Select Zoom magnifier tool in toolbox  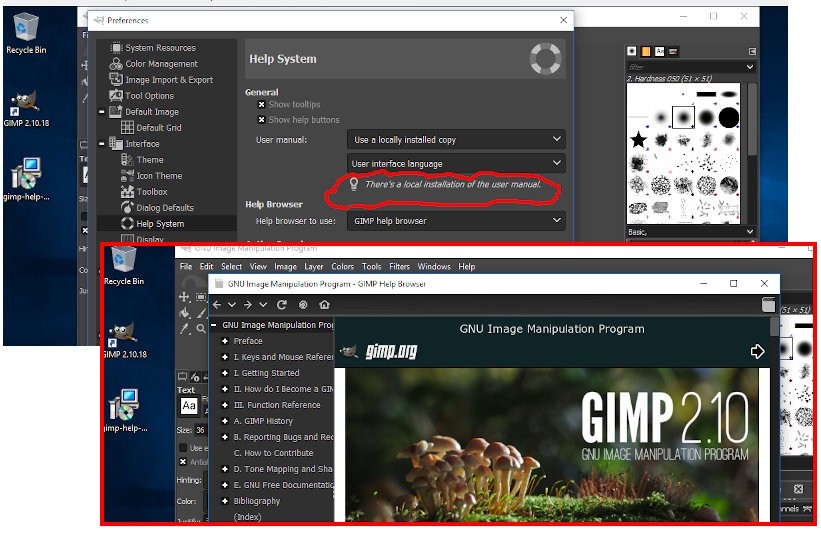click(x=201, y=329)
